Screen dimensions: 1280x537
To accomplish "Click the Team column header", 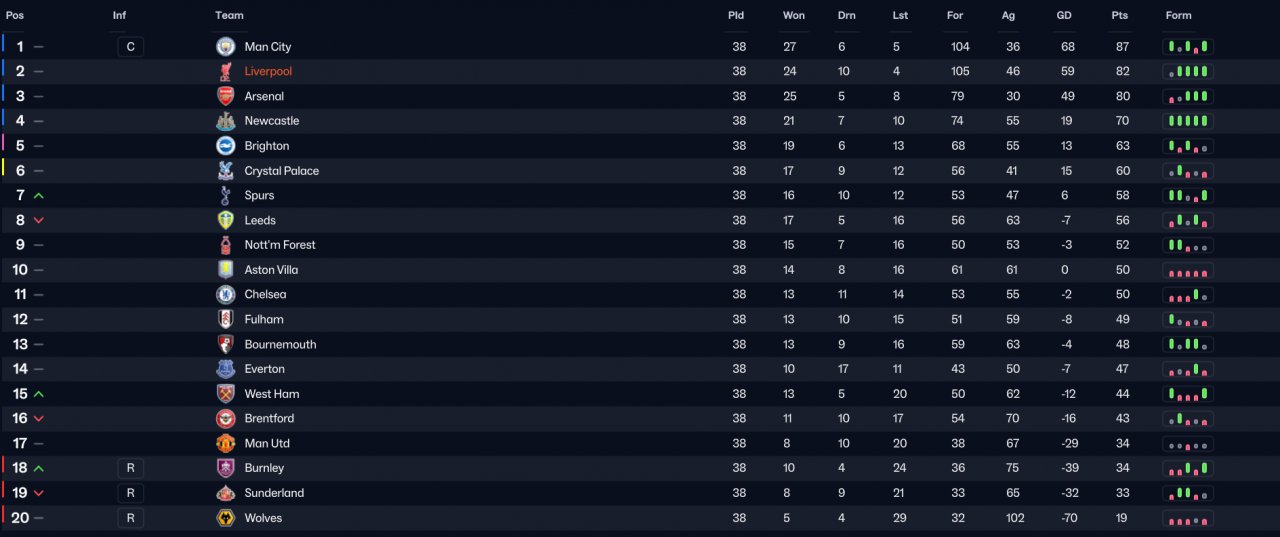I will point(229,15).
